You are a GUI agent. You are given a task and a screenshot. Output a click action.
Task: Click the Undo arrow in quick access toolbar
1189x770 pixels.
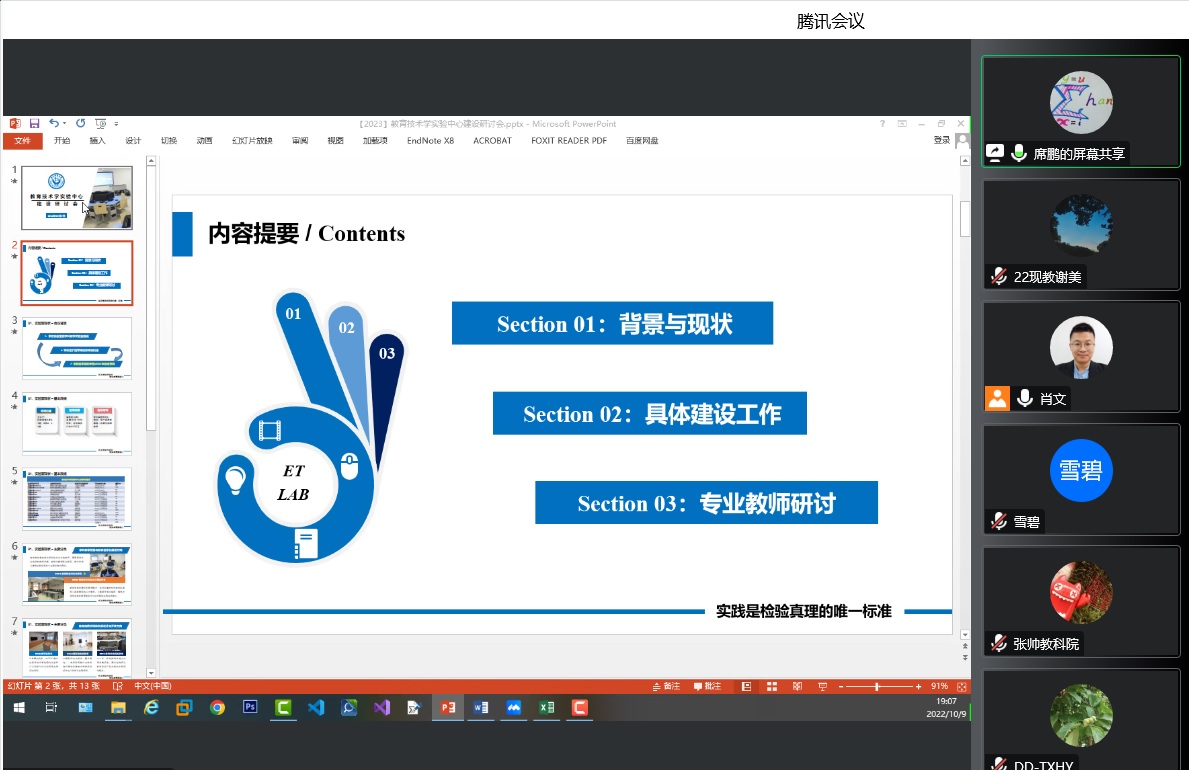click(53, 123)
